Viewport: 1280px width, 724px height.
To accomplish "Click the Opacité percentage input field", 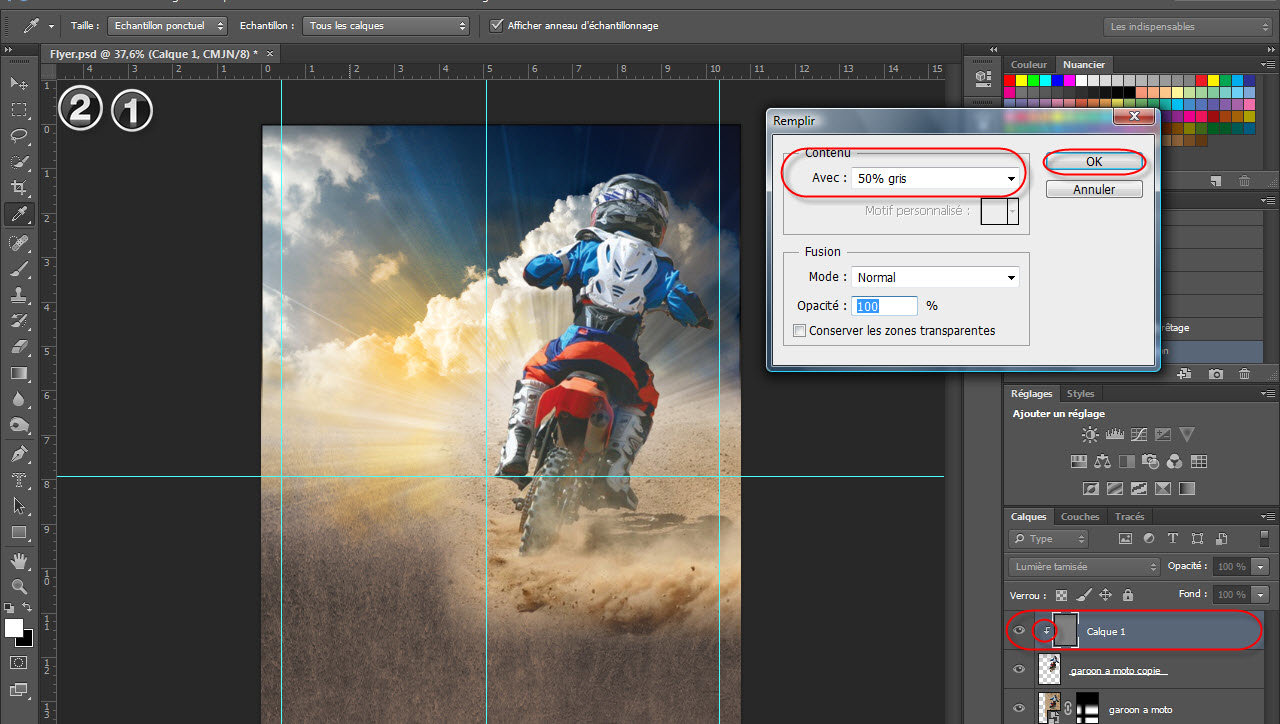I will (885, 306).
